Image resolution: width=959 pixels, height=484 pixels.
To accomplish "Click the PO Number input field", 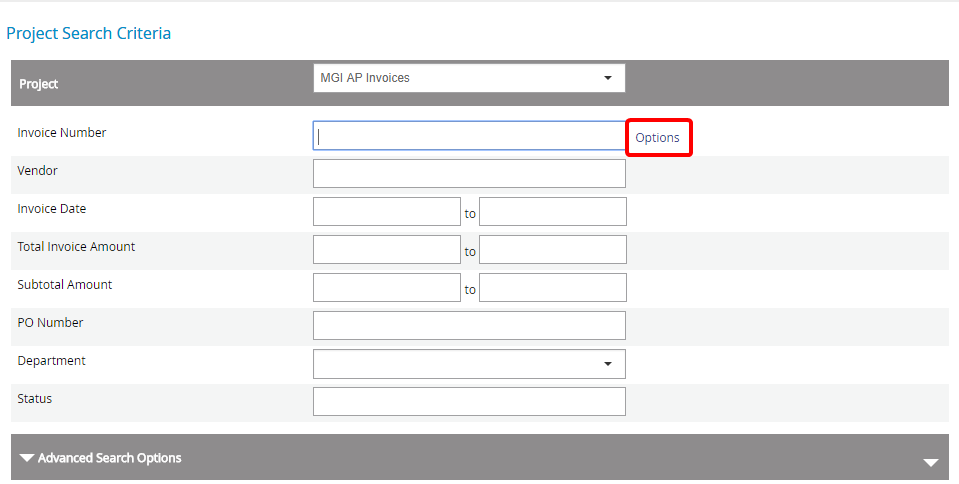I will point(469,326).
